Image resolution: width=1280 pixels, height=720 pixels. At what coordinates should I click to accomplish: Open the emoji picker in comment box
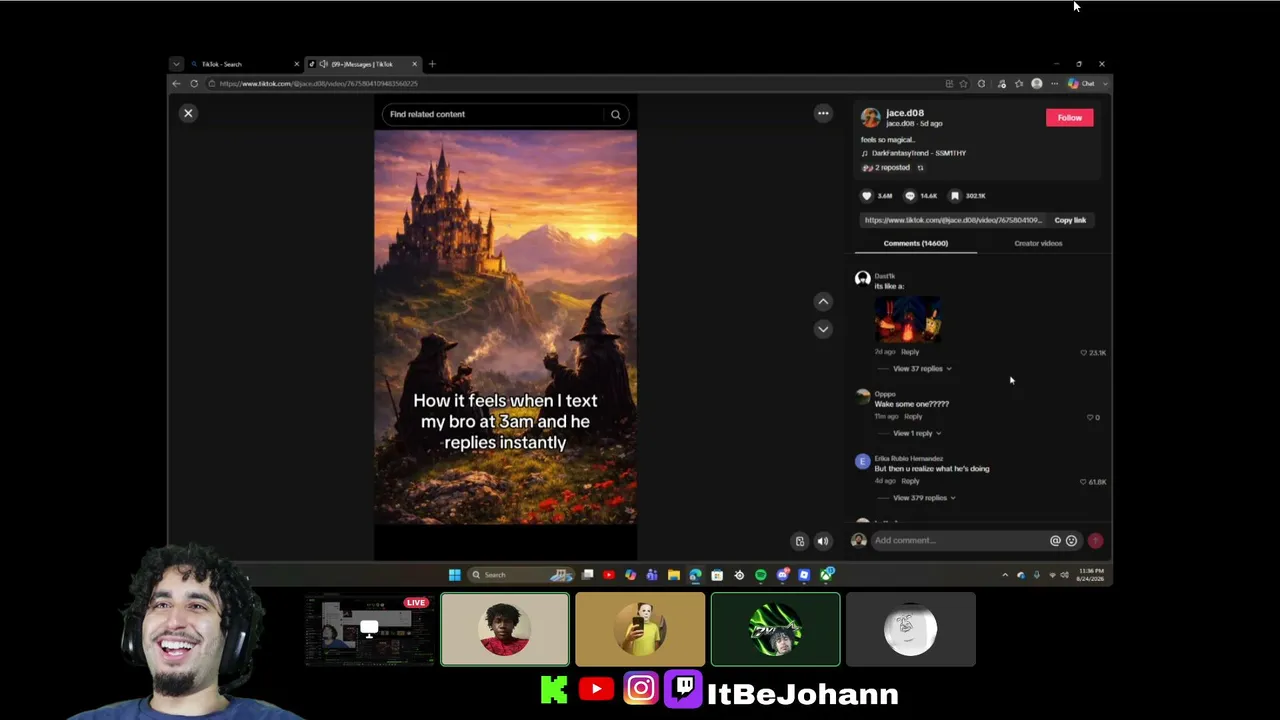coord(1071,541)
